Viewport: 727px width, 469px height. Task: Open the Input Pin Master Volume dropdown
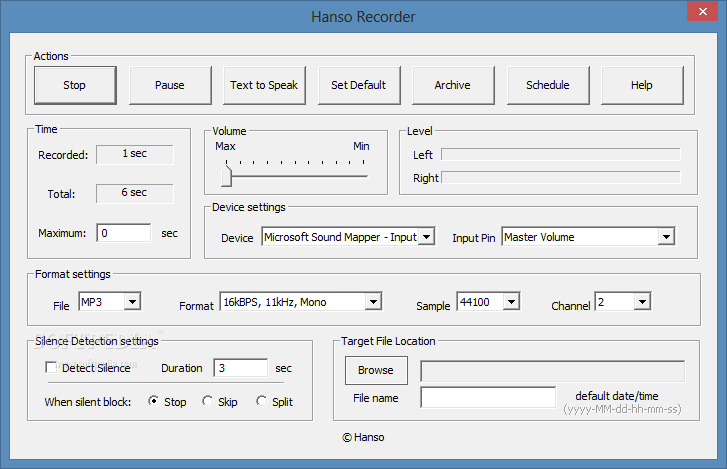click(666, 237)
